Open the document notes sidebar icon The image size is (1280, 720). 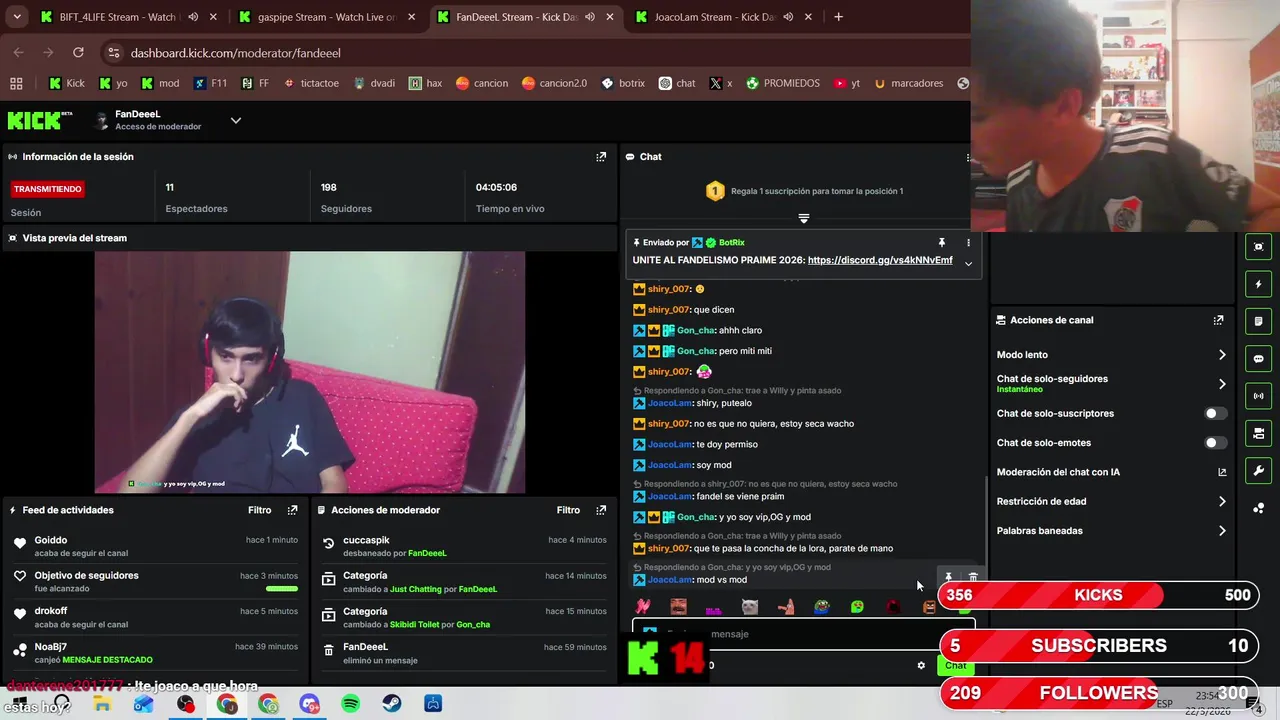coord(1258,321)
